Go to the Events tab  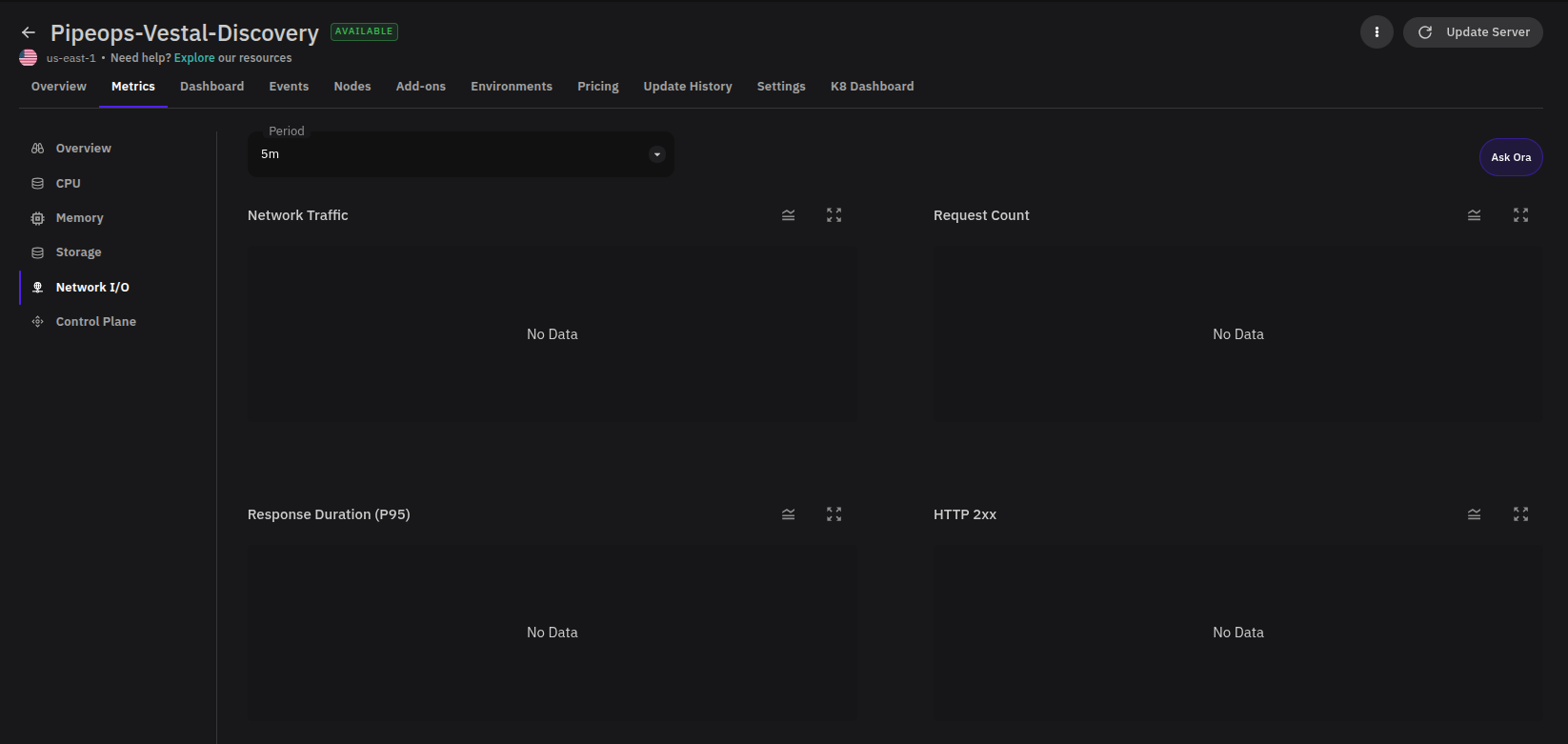(289, 87)
